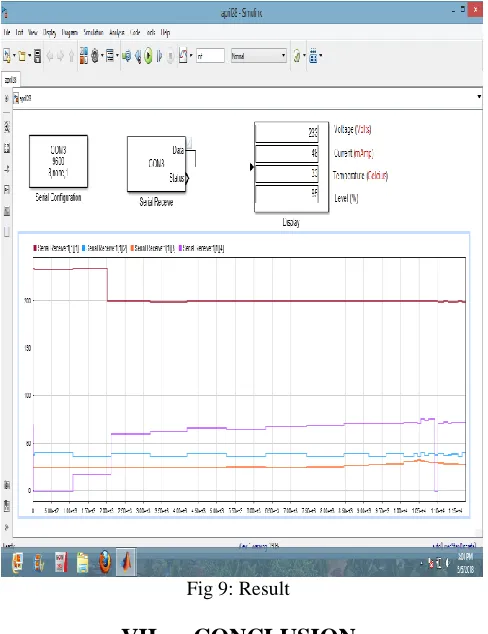Viewport: 488px width, 634px height.
Task: Select the Serial Receive block
Action: tap(156, 164)
